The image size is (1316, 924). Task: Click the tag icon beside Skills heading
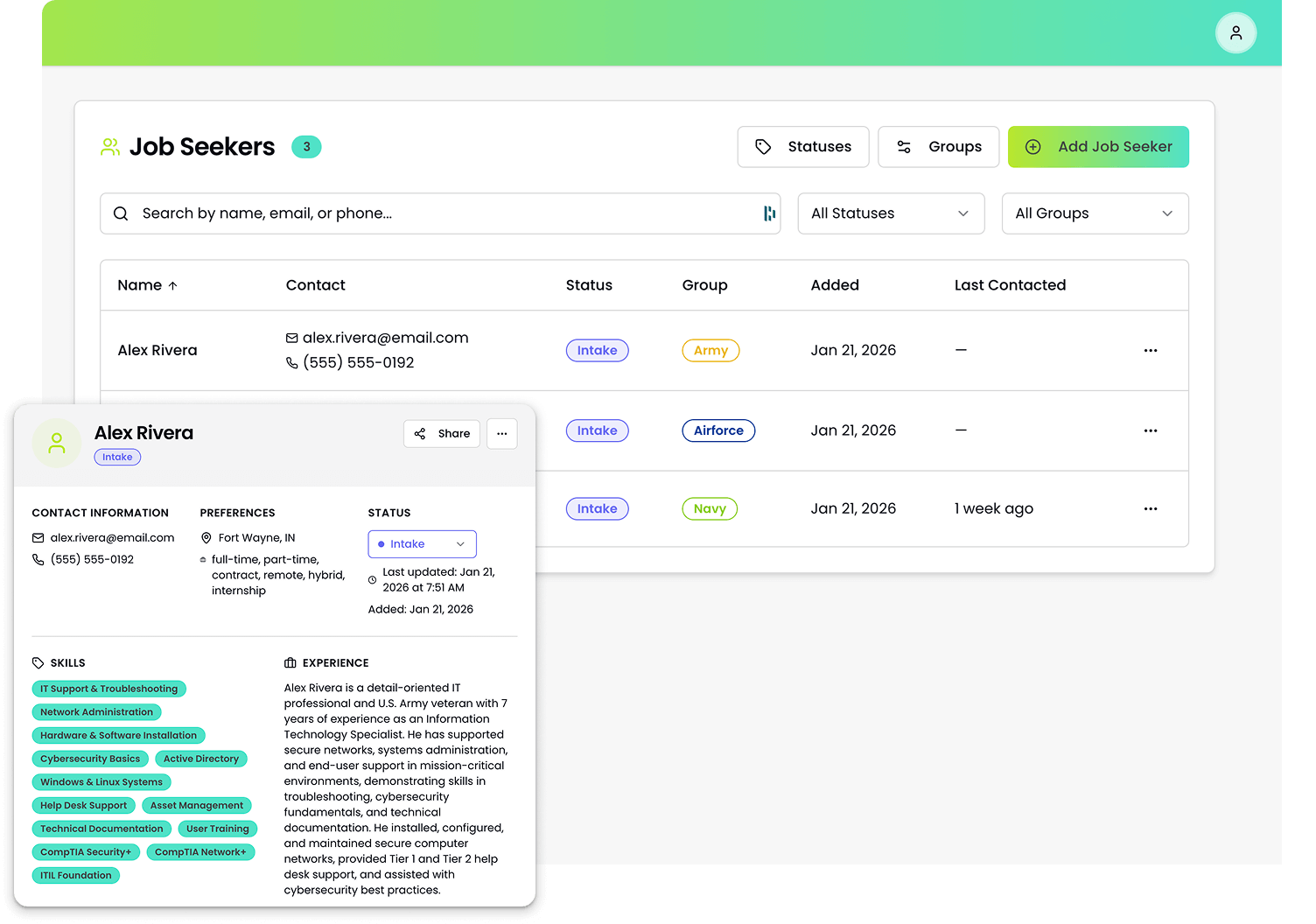tap(38, 662)
